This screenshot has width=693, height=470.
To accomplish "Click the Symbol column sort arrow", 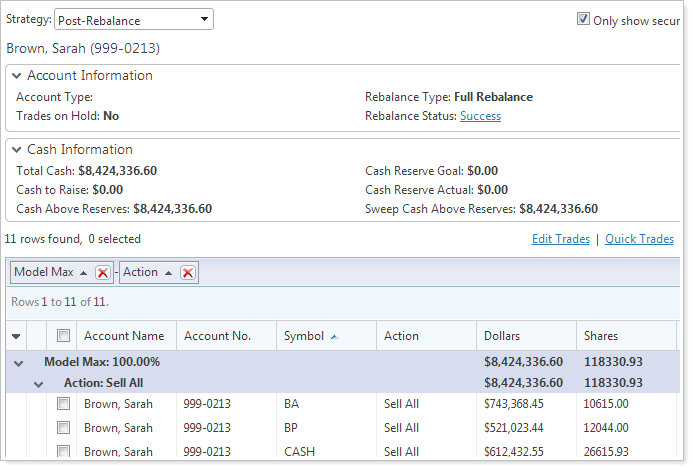I will tap(333, 337).
